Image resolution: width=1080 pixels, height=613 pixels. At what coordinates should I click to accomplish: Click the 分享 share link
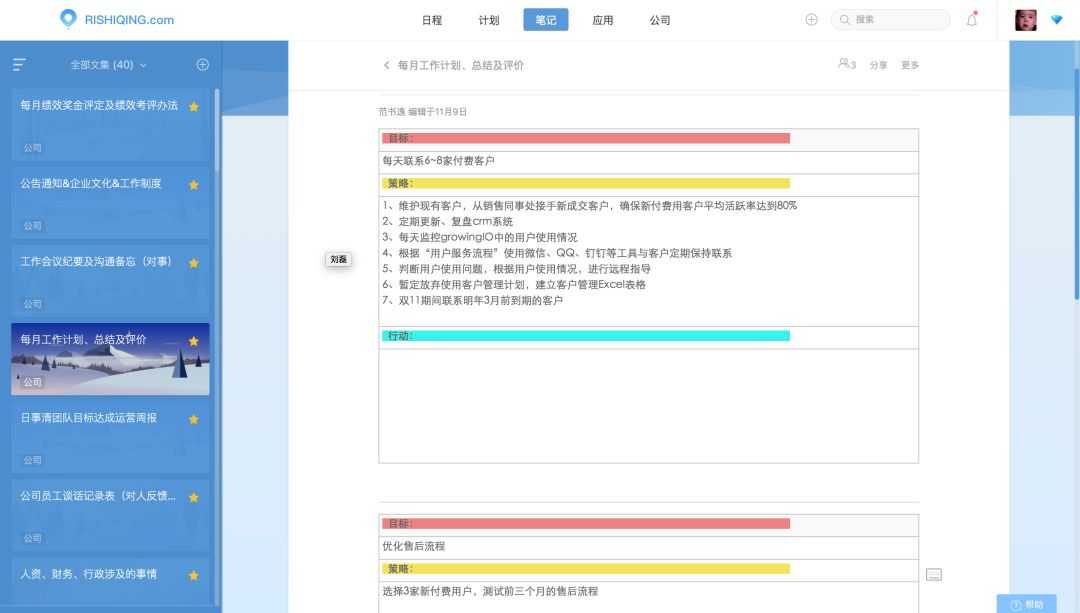pyautogui.click(x=879, y=64)
